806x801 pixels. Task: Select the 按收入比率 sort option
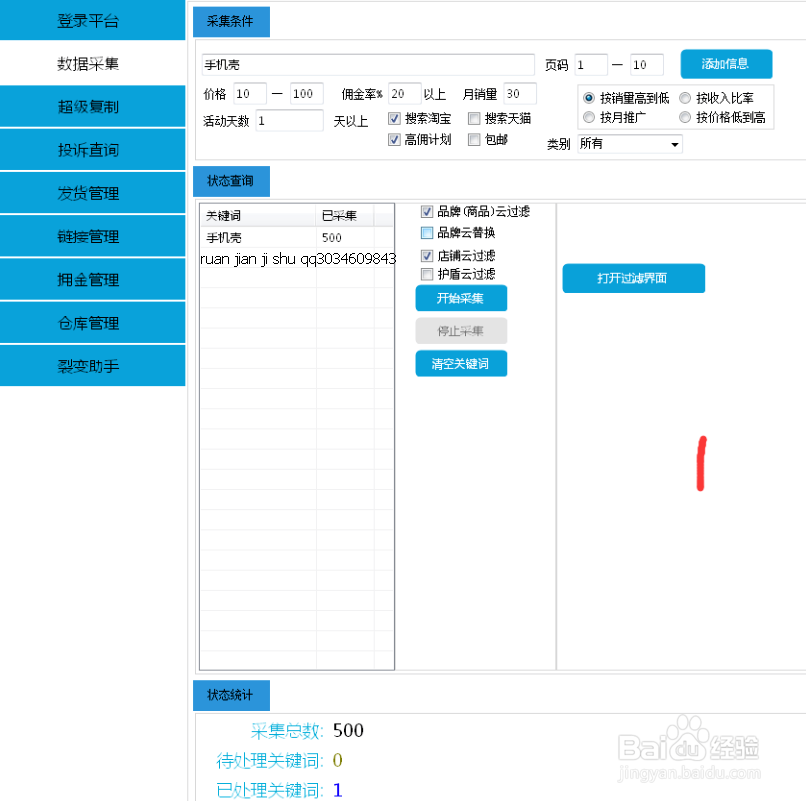coord(685,97)
